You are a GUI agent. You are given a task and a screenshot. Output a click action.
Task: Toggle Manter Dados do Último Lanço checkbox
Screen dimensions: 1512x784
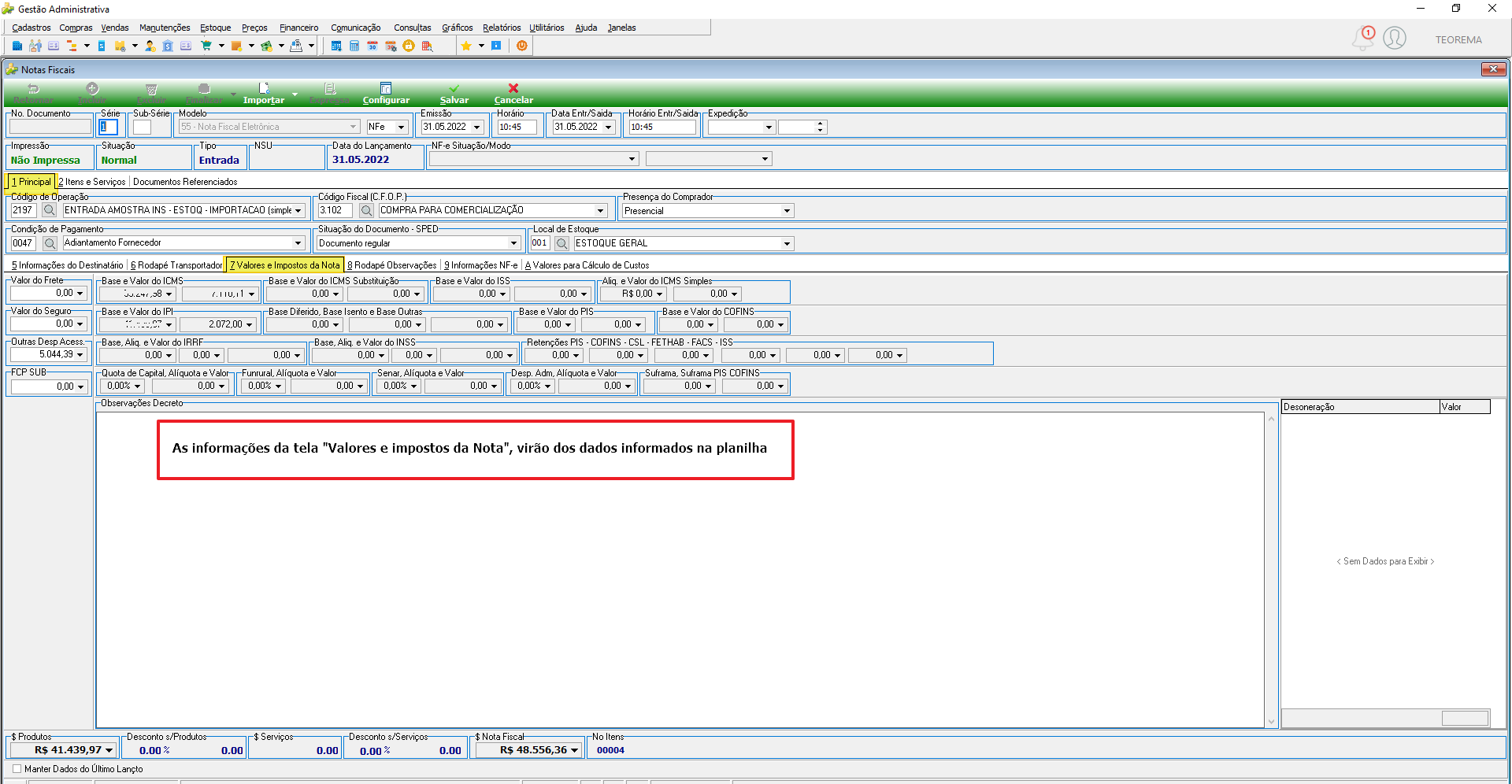pyautogui.click(x=17, y=769)
